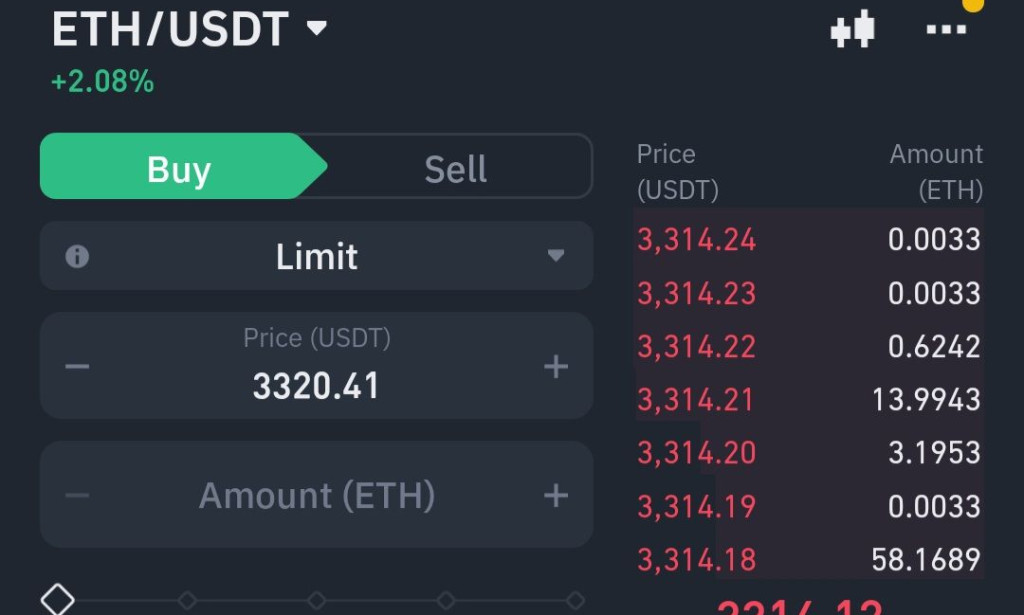Click the leftmost diamond on the amount slider

[57, 598]
